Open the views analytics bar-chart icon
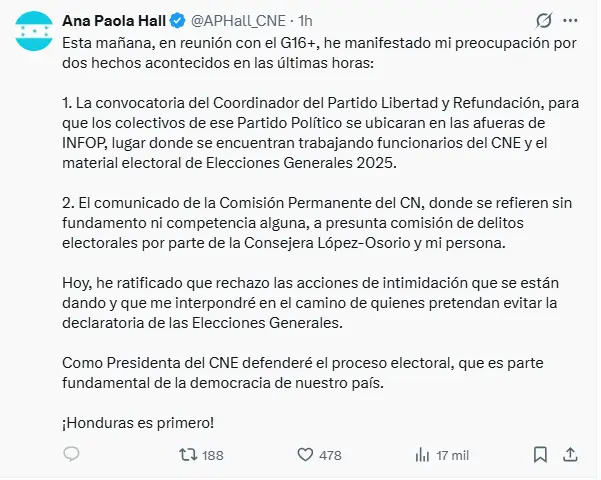The height and width of the screenshot is (480, 601). (x=418, y=455)
